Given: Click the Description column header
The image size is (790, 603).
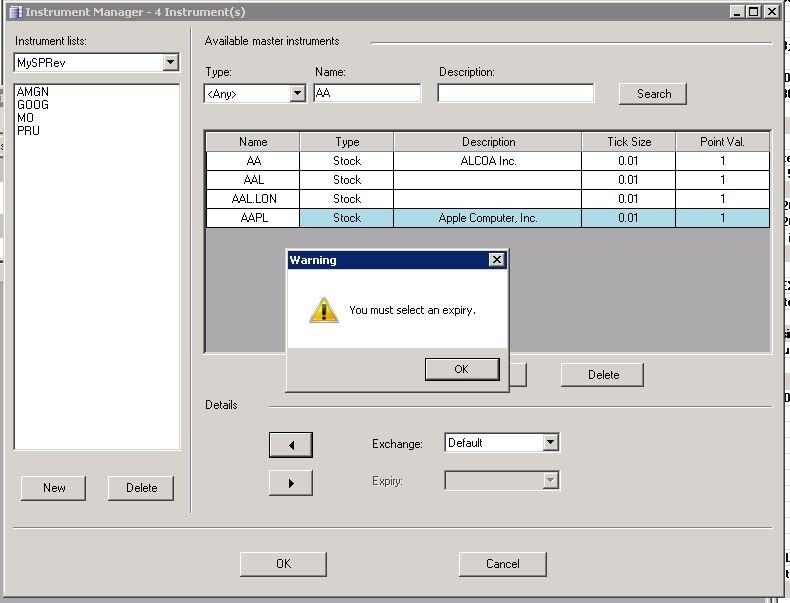Looking at the screenshot, I should click(x=488, y=142).
